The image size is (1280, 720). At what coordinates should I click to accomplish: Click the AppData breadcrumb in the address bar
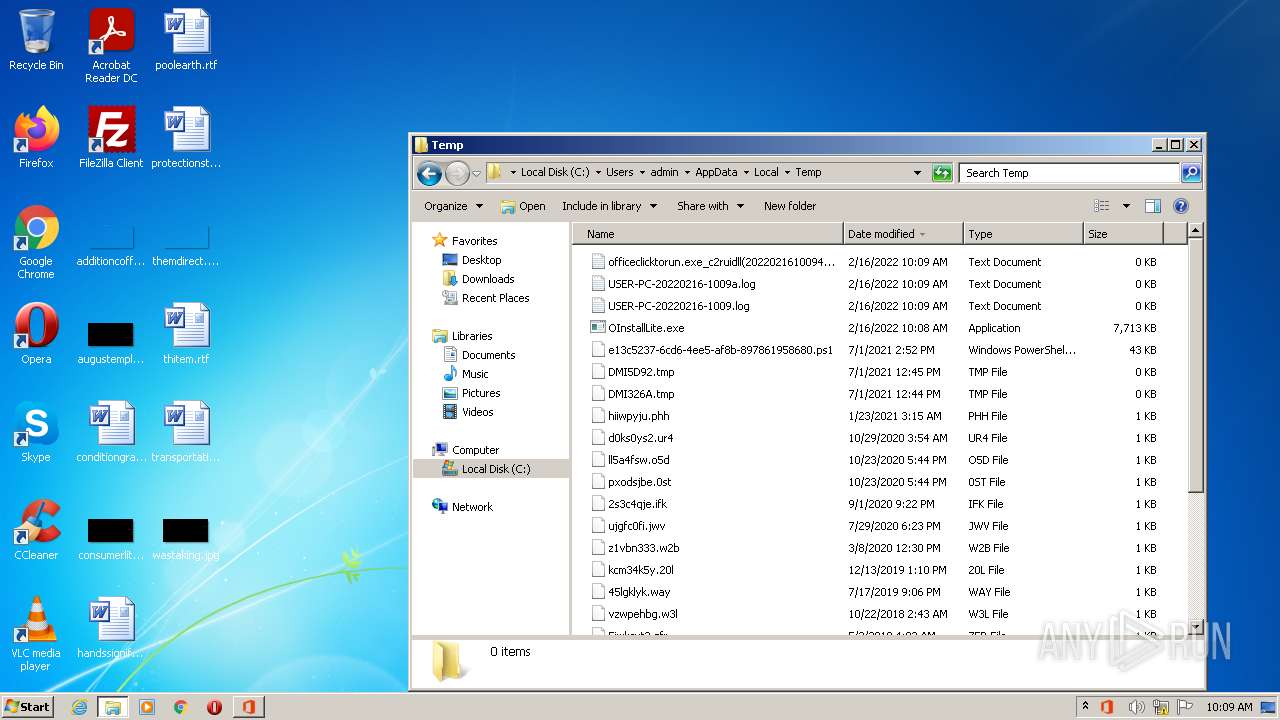coord(715,173)
